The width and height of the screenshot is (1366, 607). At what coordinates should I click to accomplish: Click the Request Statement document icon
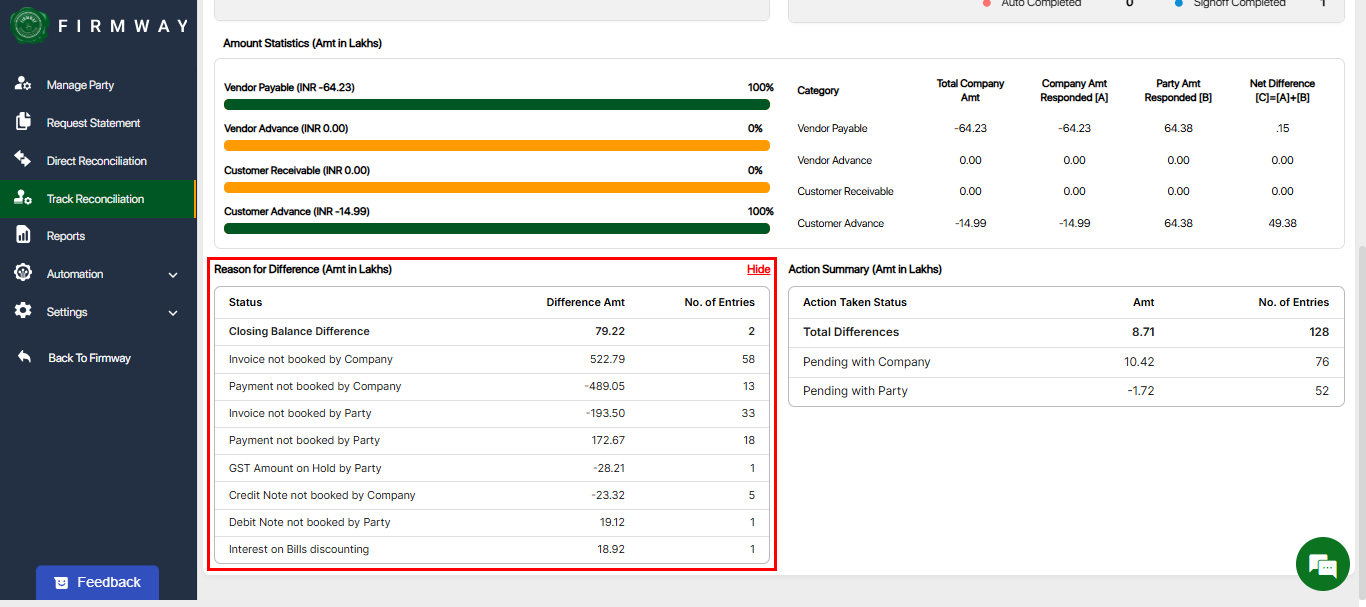point(23,122)
